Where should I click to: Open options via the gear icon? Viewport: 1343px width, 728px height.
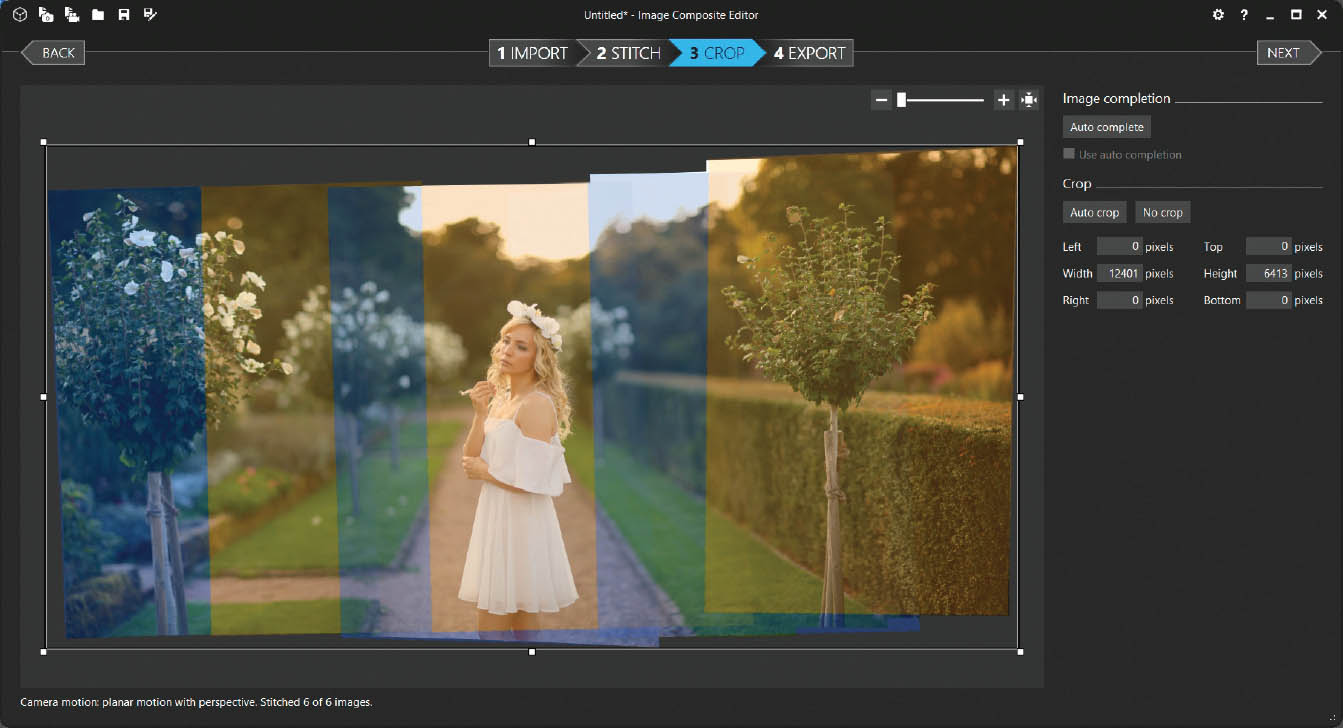(x=1218, y=15)
